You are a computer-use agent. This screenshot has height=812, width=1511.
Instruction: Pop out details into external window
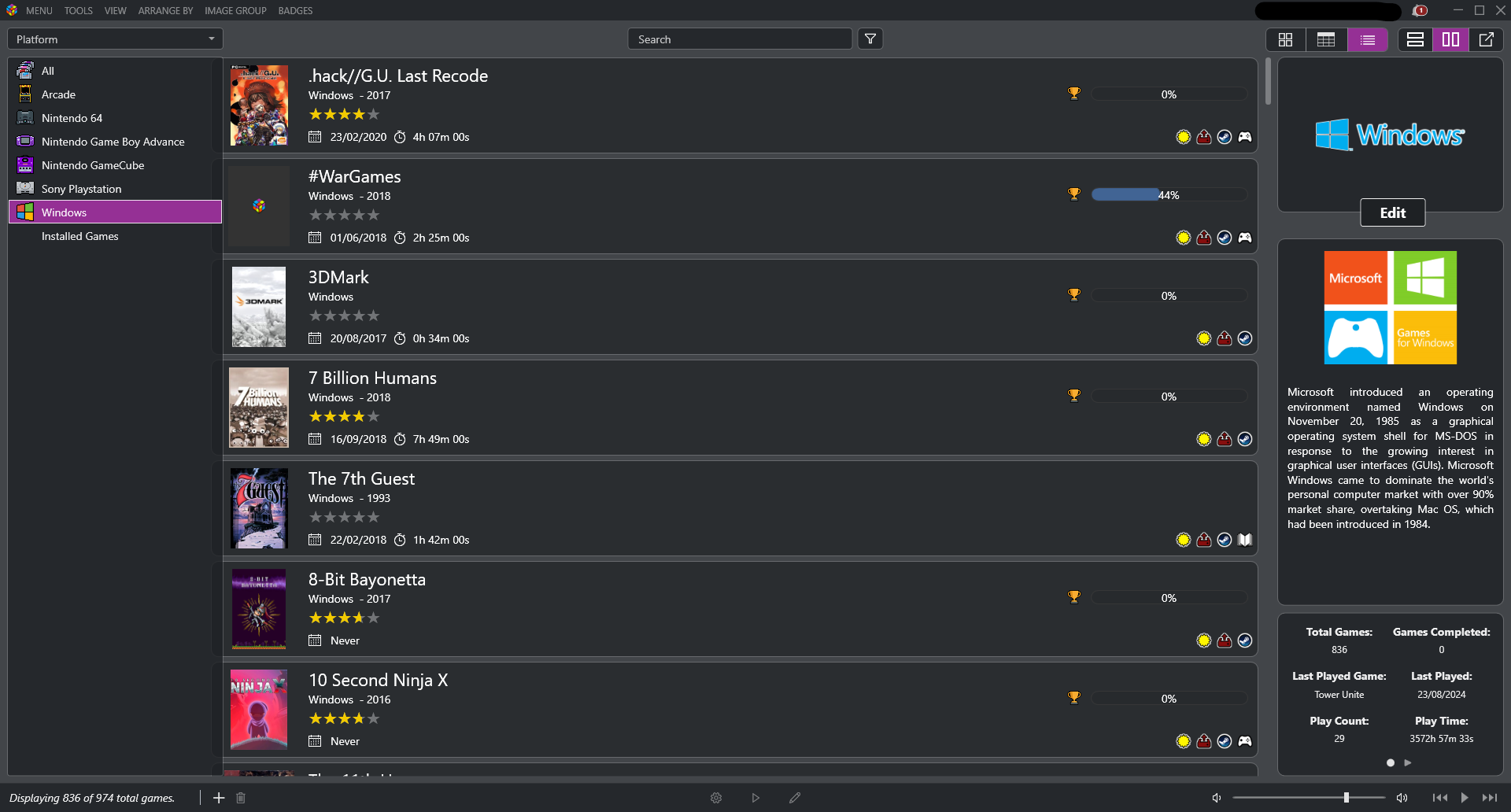pos(1487,39)
